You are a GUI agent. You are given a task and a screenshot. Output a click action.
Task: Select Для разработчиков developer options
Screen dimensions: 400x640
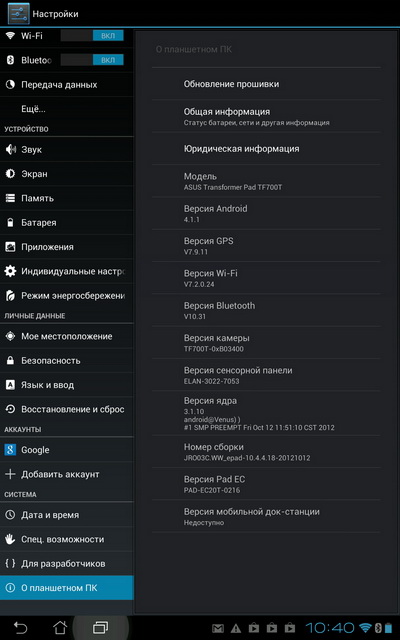67,564
